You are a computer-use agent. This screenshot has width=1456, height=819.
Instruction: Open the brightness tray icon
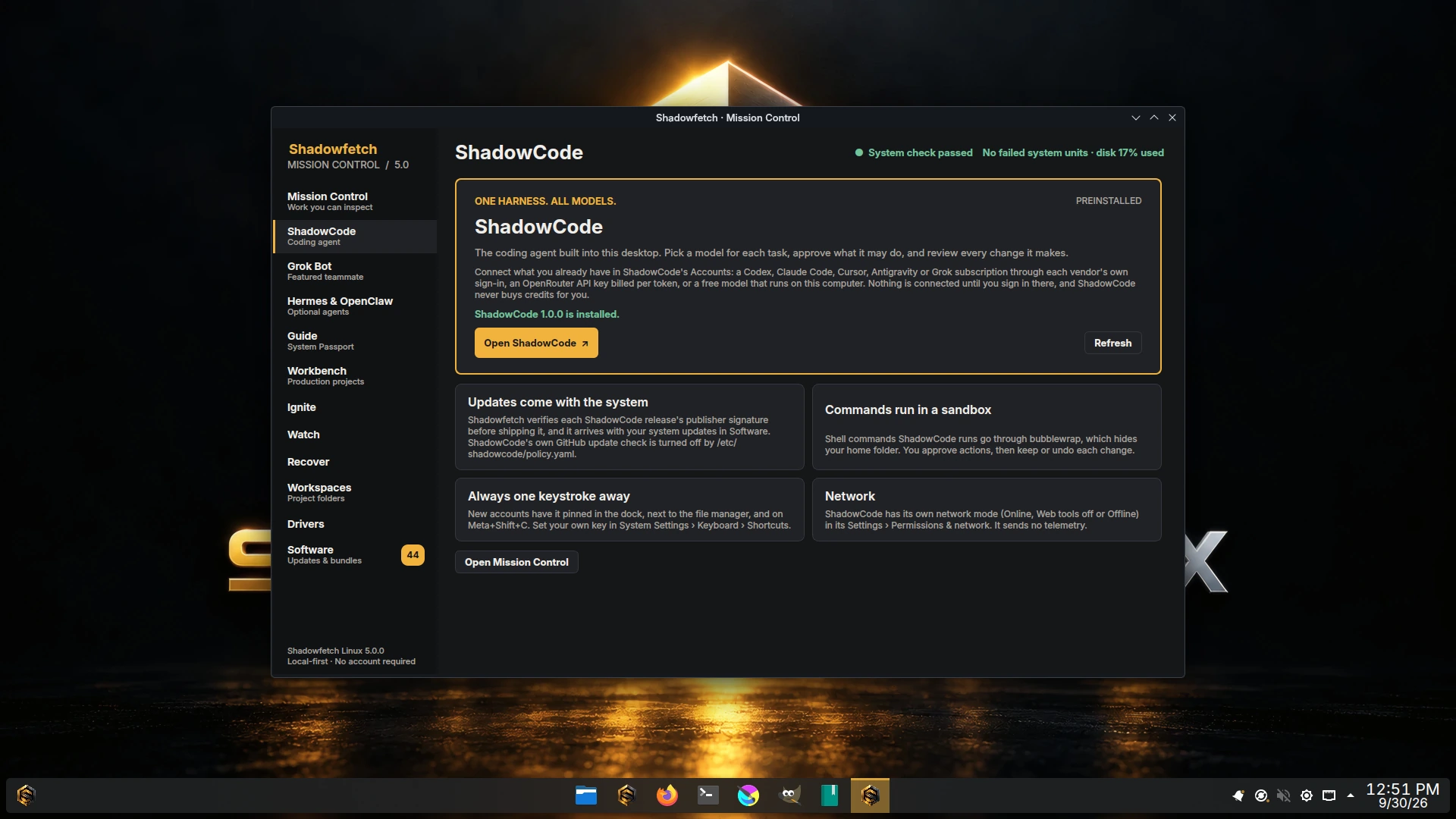[1307, 795]
